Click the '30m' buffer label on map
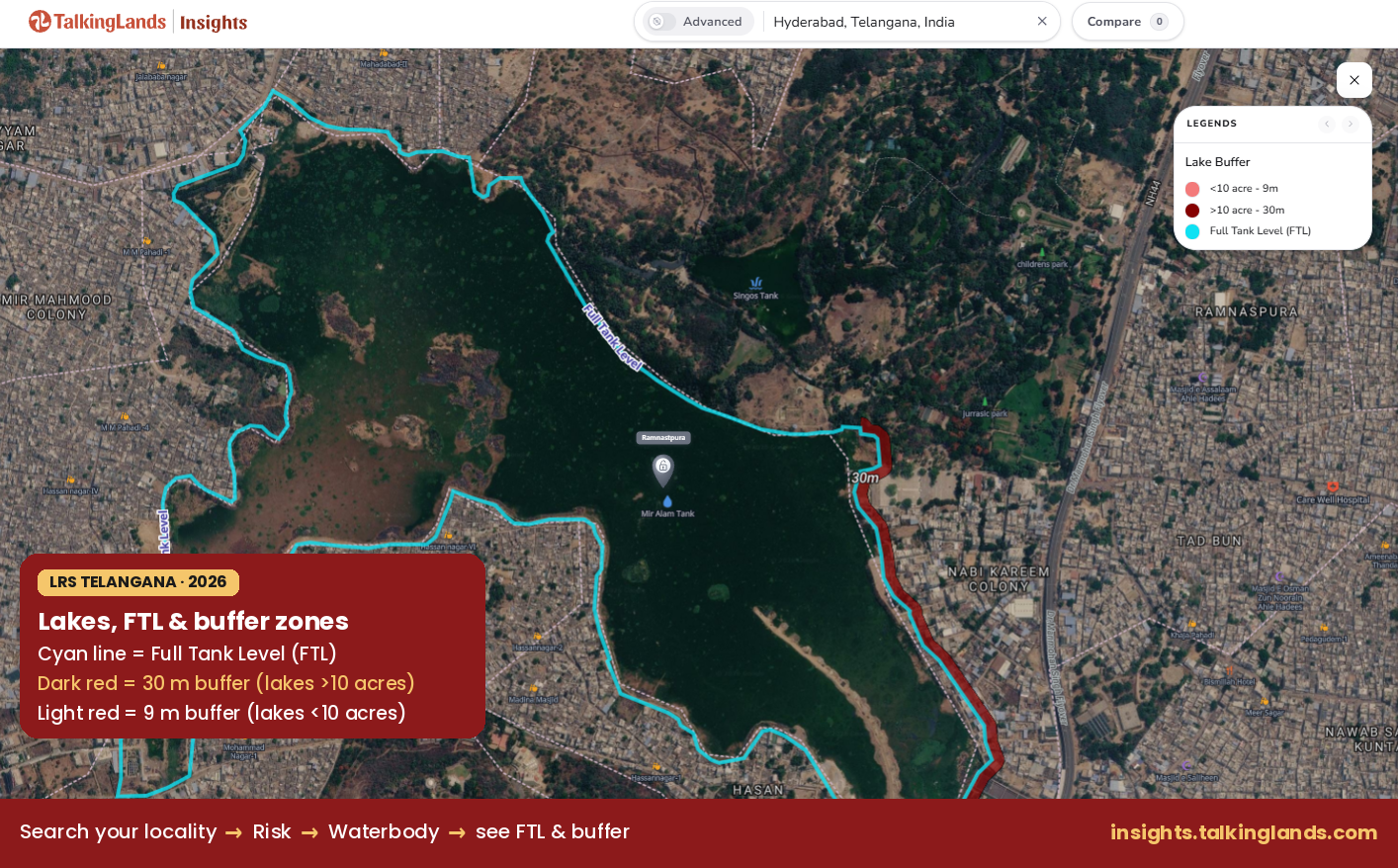Image resolution: width=1398 pixels, height=868 pixels. (x=865, y=477)
